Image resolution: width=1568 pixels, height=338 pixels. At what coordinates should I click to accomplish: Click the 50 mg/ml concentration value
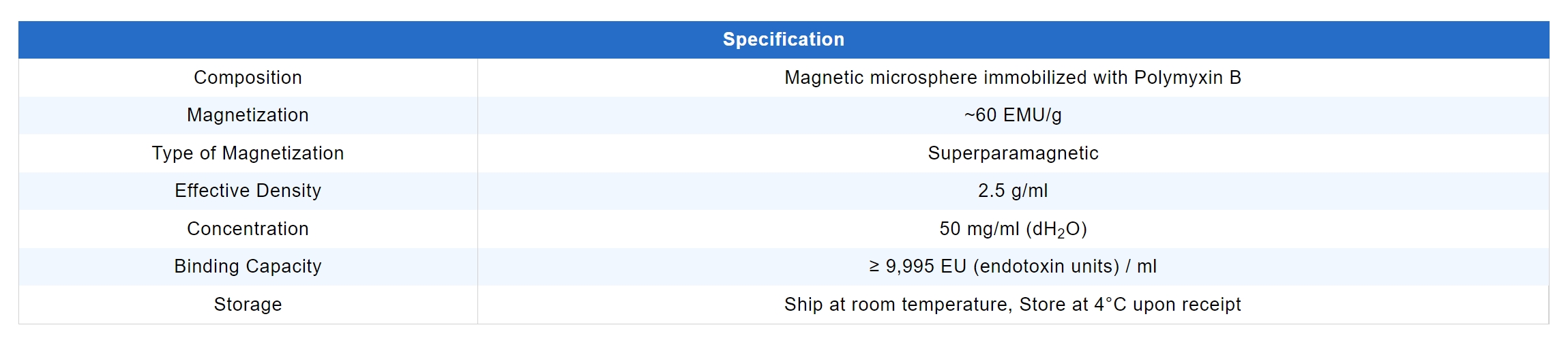pos(979,229)
